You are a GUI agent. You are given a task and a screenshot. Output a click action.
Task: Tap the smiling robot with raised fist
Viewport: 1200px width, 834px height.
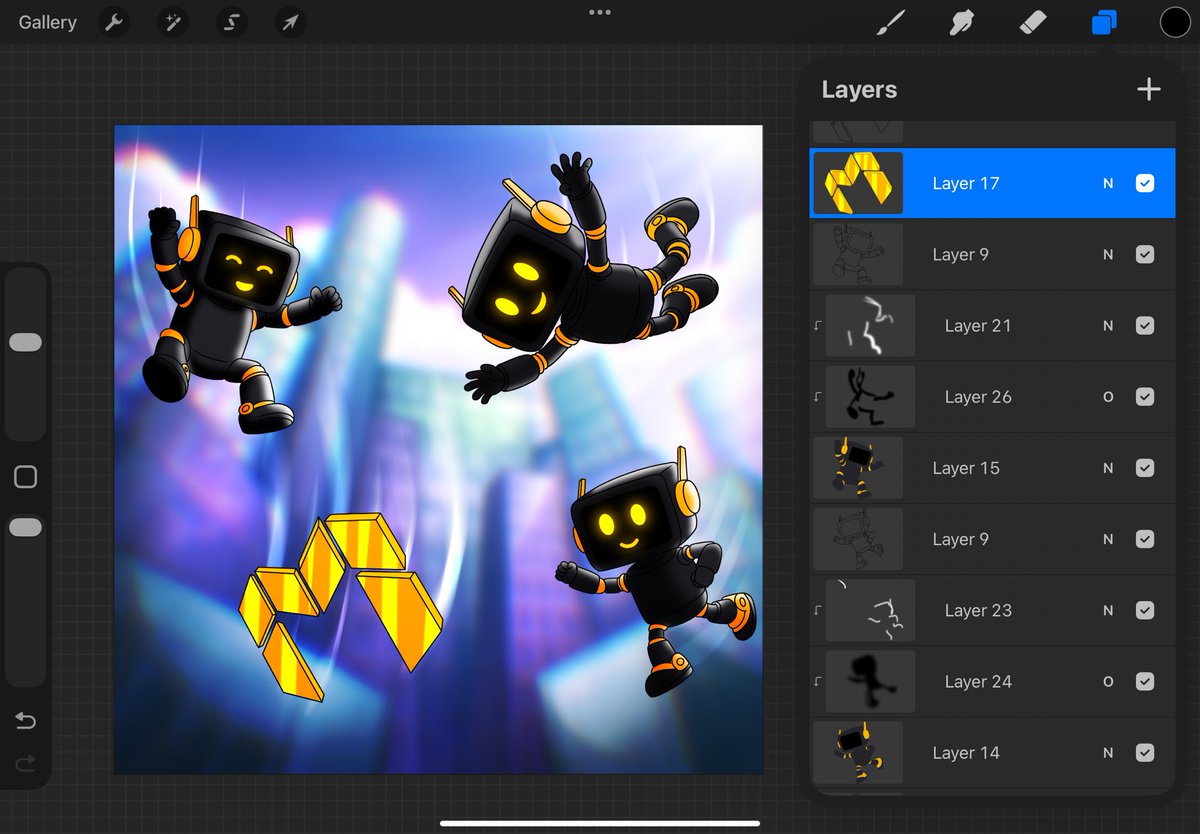[x=240, y=315]
